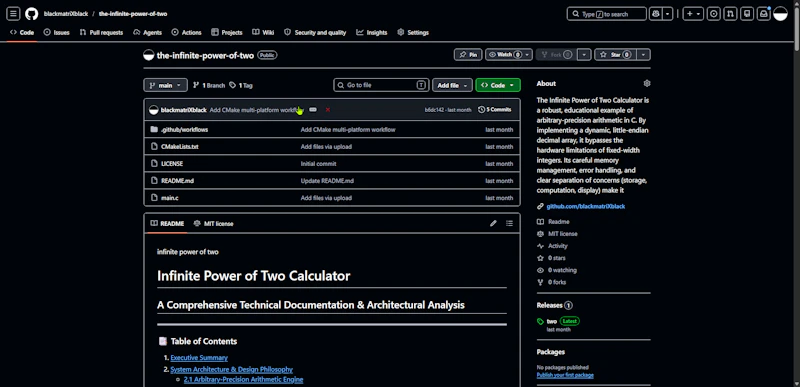The width and height of the screenshot is (800, 387).
Task: Open the green Code dropdown
Action: coord(498,85)
